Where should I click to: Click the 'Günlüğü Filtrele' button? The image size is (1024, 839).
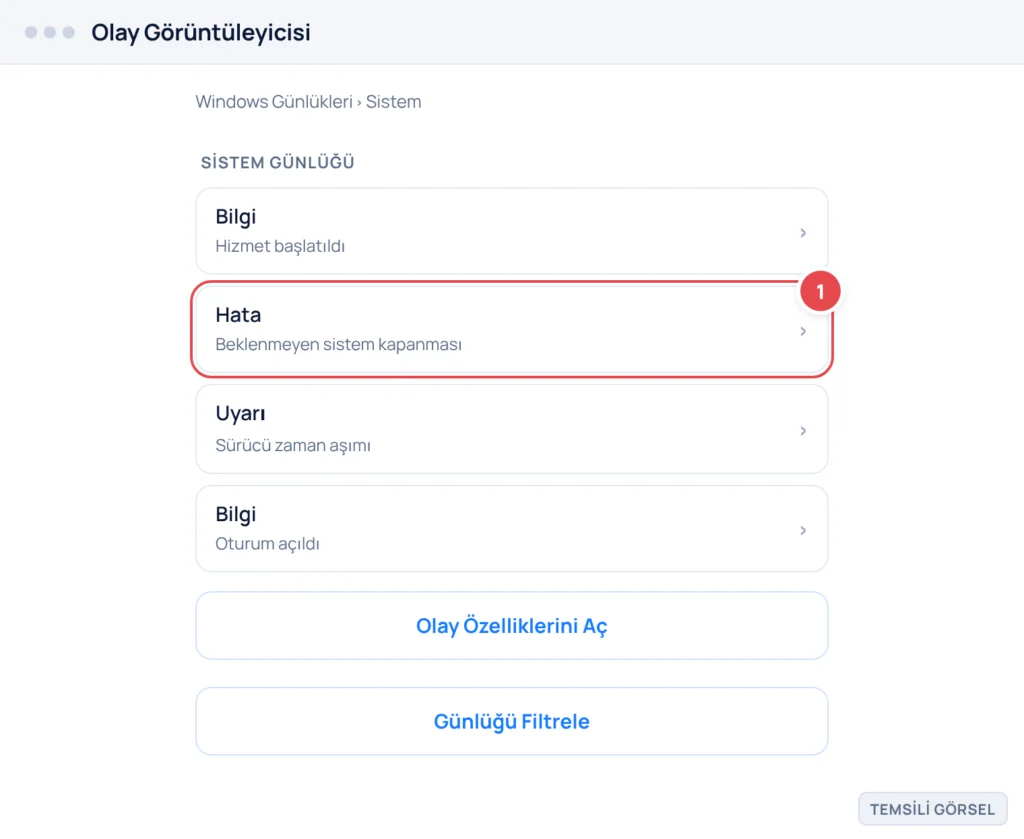pyautogui.click(x=511, y=721)
